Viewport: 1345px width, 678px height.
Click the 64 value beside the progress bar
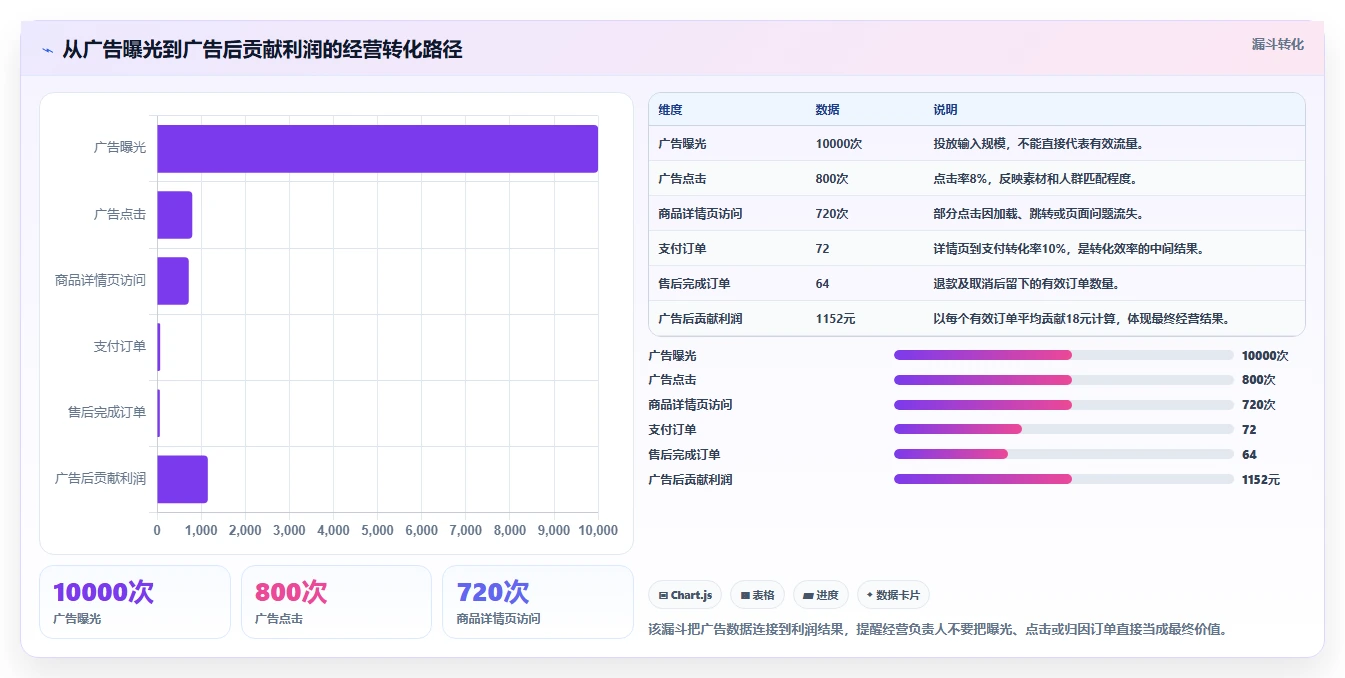coord(1249,455)
